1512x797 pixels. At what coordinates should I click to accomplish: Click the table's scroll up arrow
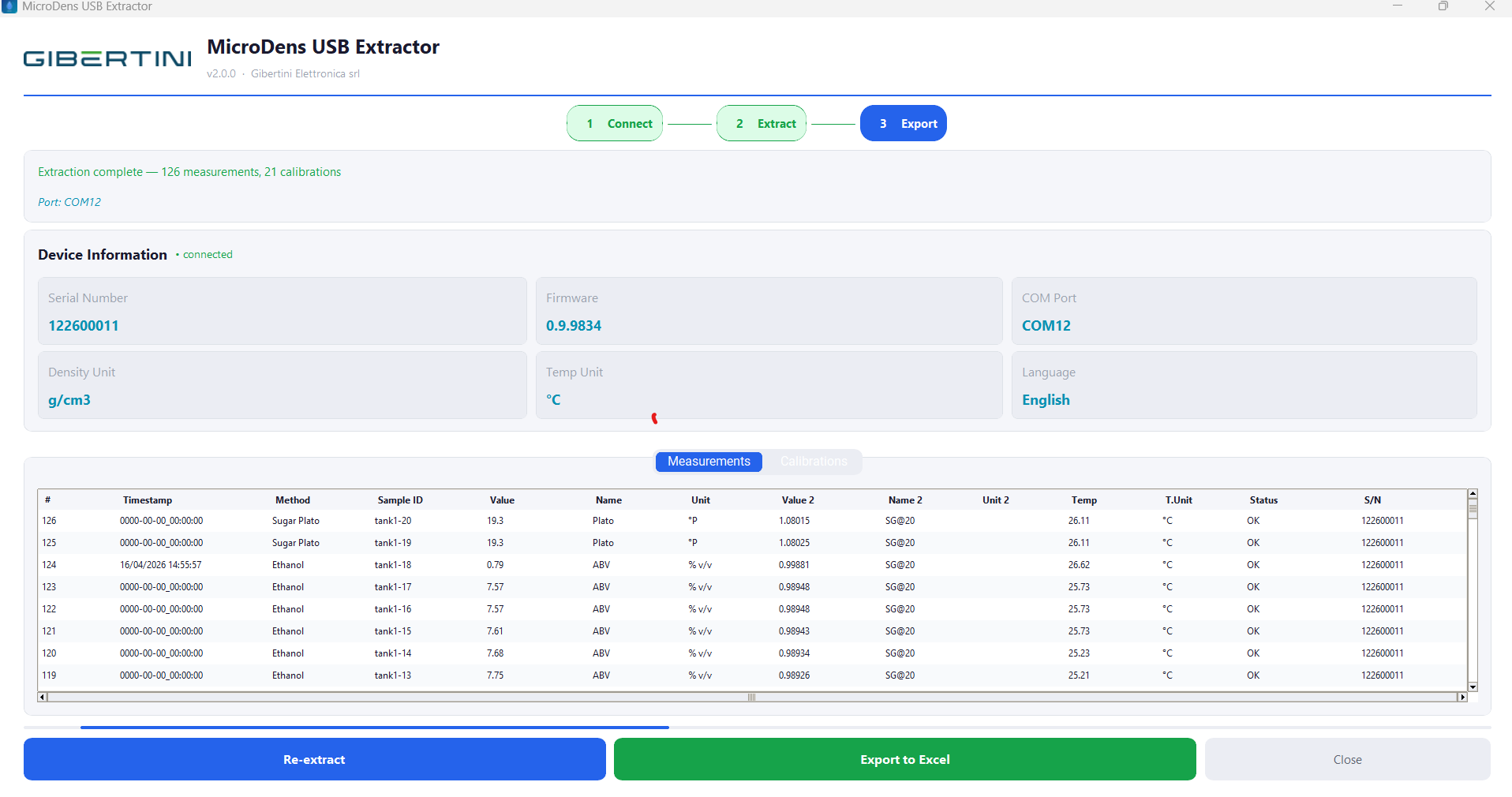click(x=1473, y=494)
